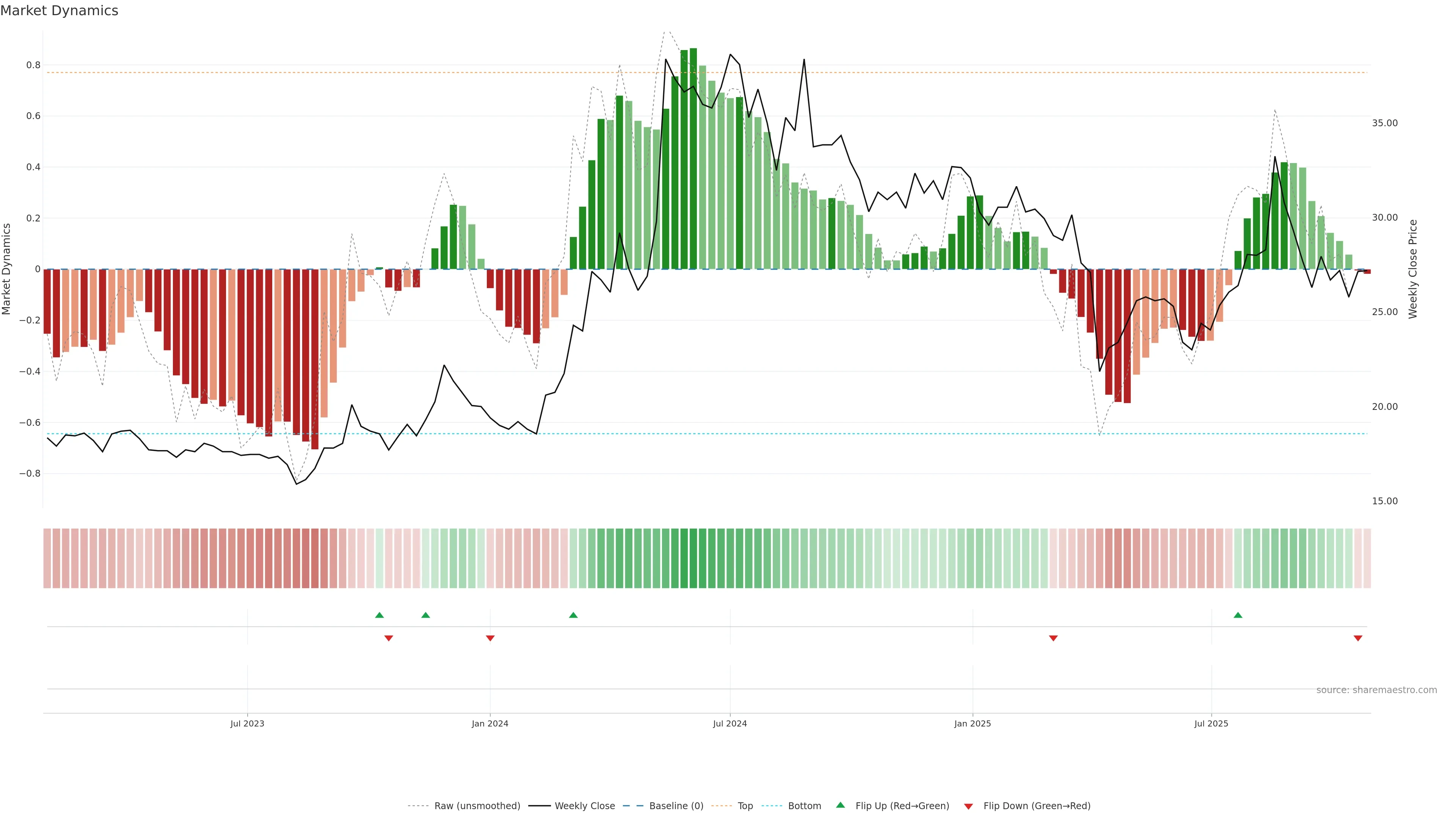This screenshot has width=1456, height=819.
Task: Click the green triangle icon in the legend
Action: pyautogui.click(x=841, y=805)
